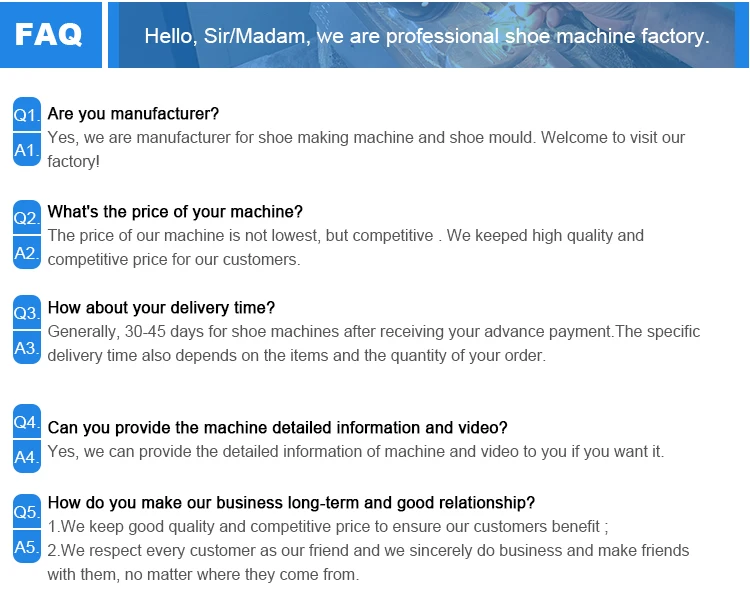Click the A3 answer badge

tap(26, 349)
